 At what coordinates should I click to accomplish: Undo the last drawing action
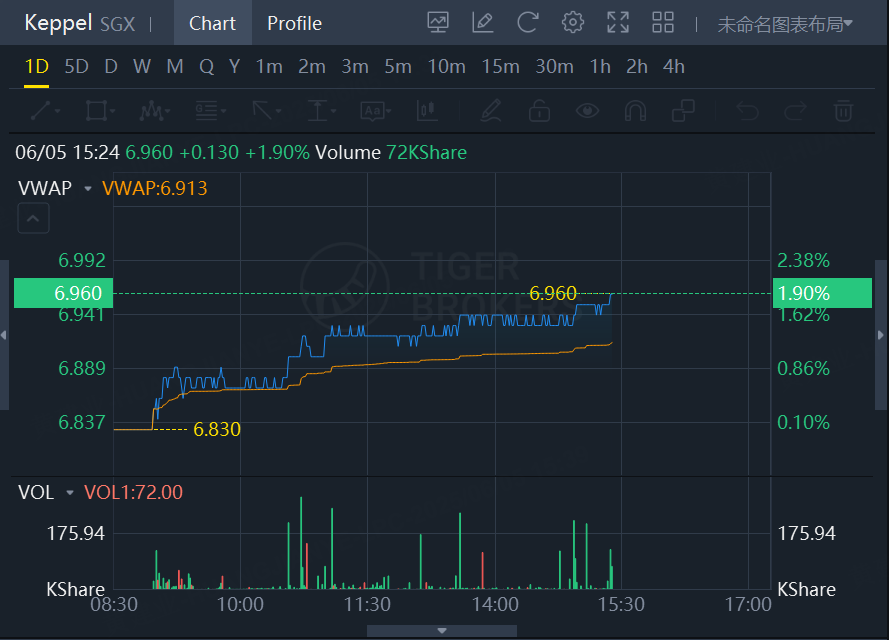(x=747, y=111)
